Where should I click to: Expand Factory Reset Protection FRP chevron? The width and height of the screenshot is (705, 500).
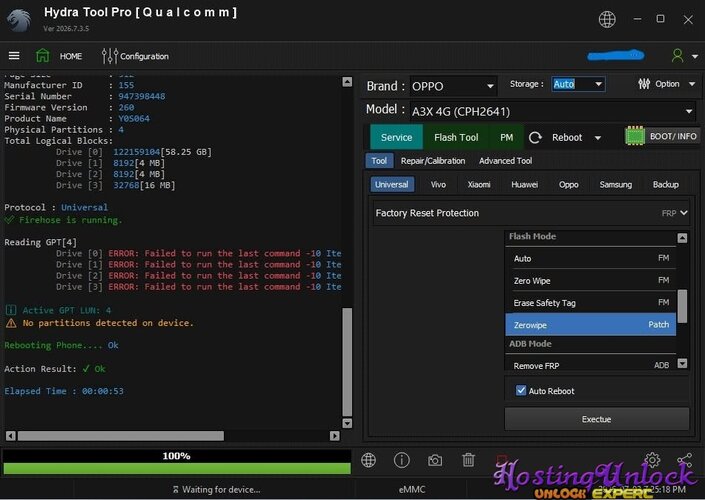[684, 213]
